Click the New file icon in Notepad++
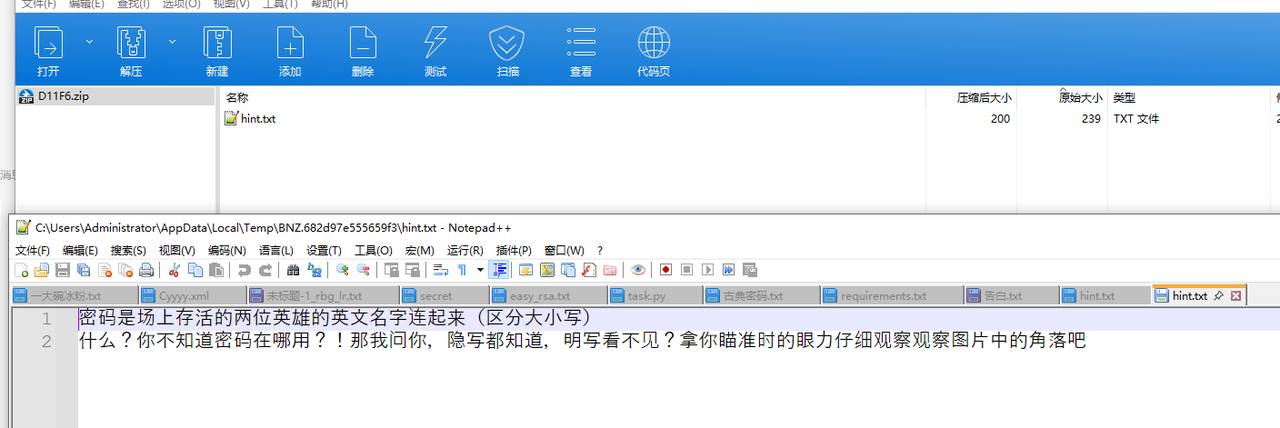Viewport: 1280px width, 428px height. (x=21, y=270)
